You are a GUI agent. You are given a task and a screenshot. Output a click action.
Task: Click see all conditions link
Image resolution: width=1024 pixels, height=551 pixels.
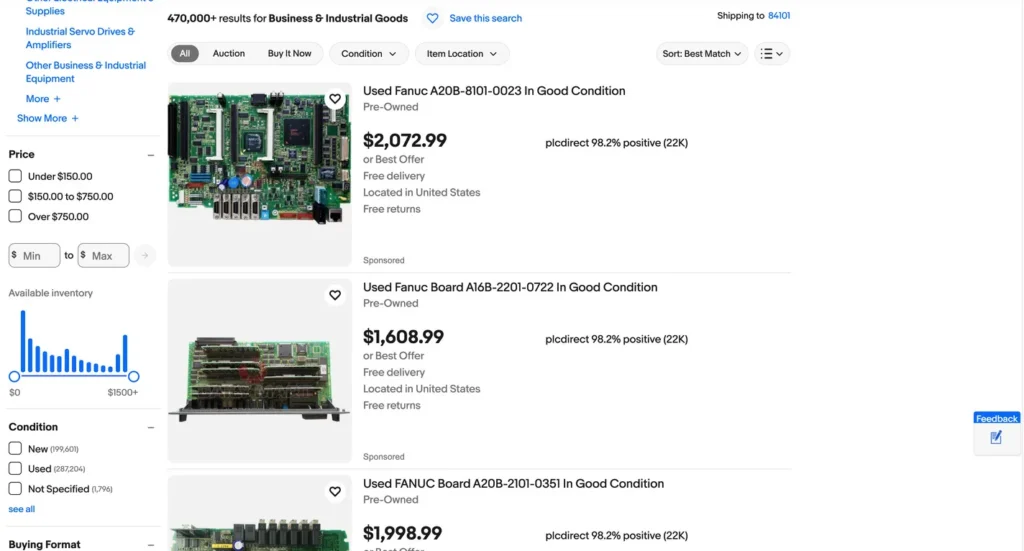(22, 509)
